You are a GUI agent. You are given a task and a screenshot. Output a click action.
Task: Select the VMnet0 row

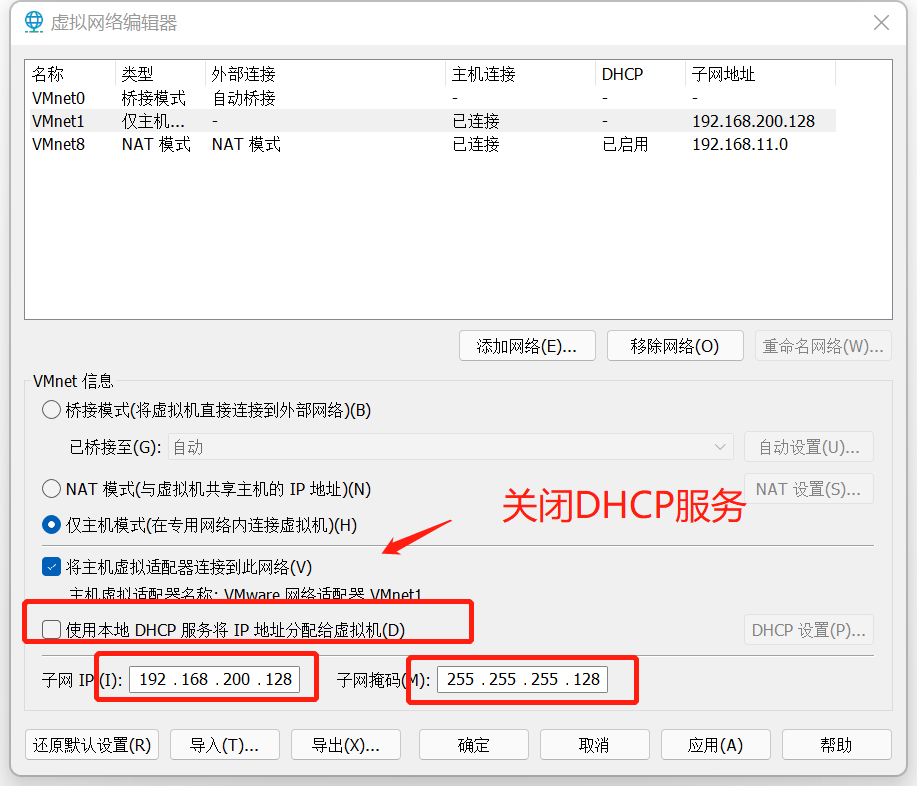tap(433, 98)
